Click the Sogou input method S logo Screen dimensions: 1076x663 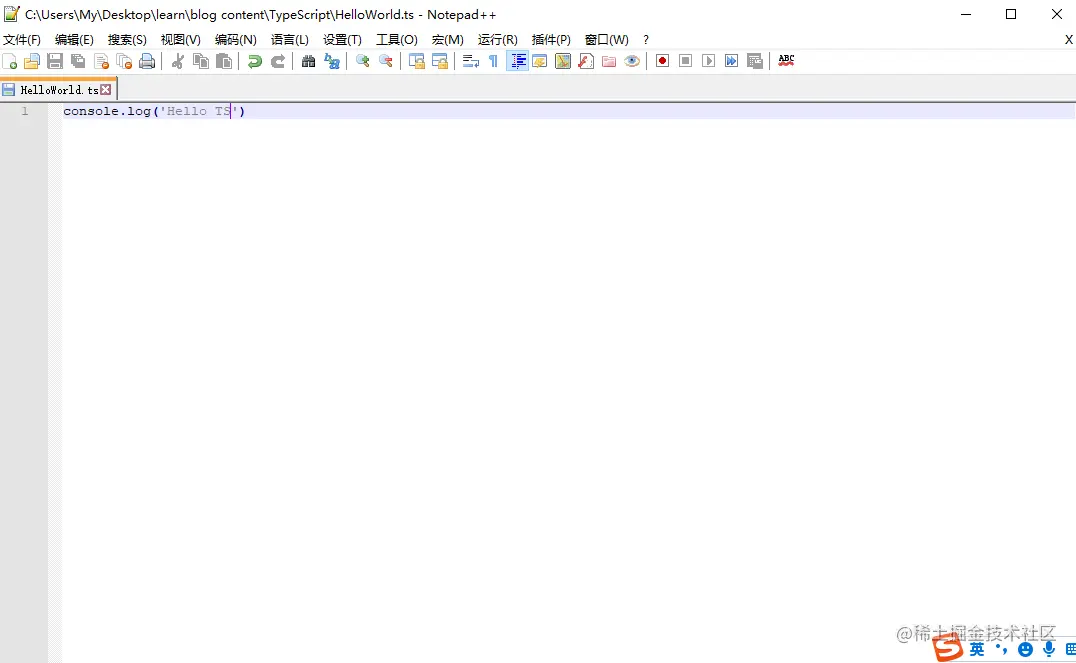[948, 647]
